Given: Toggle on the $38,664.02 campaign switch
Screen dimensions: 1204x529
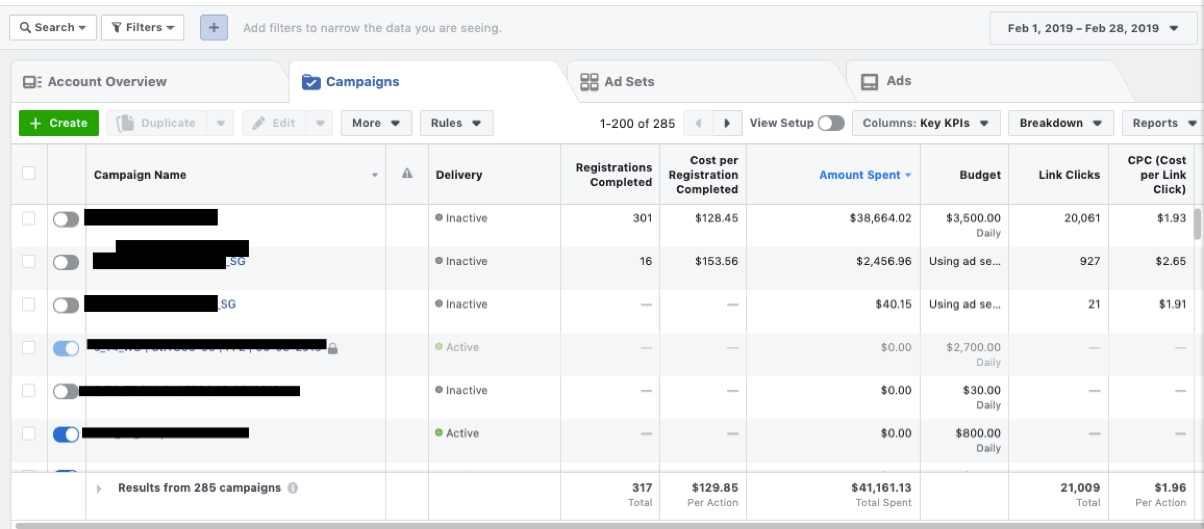Looking at the screenshot, I should pos(66,219).
